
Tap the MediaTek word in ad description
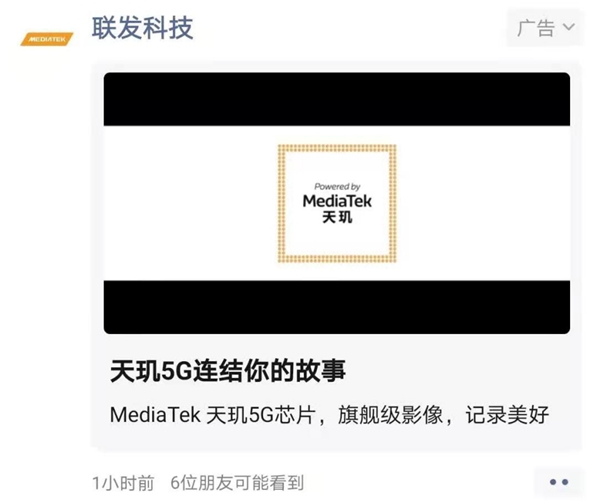[155, 415]
